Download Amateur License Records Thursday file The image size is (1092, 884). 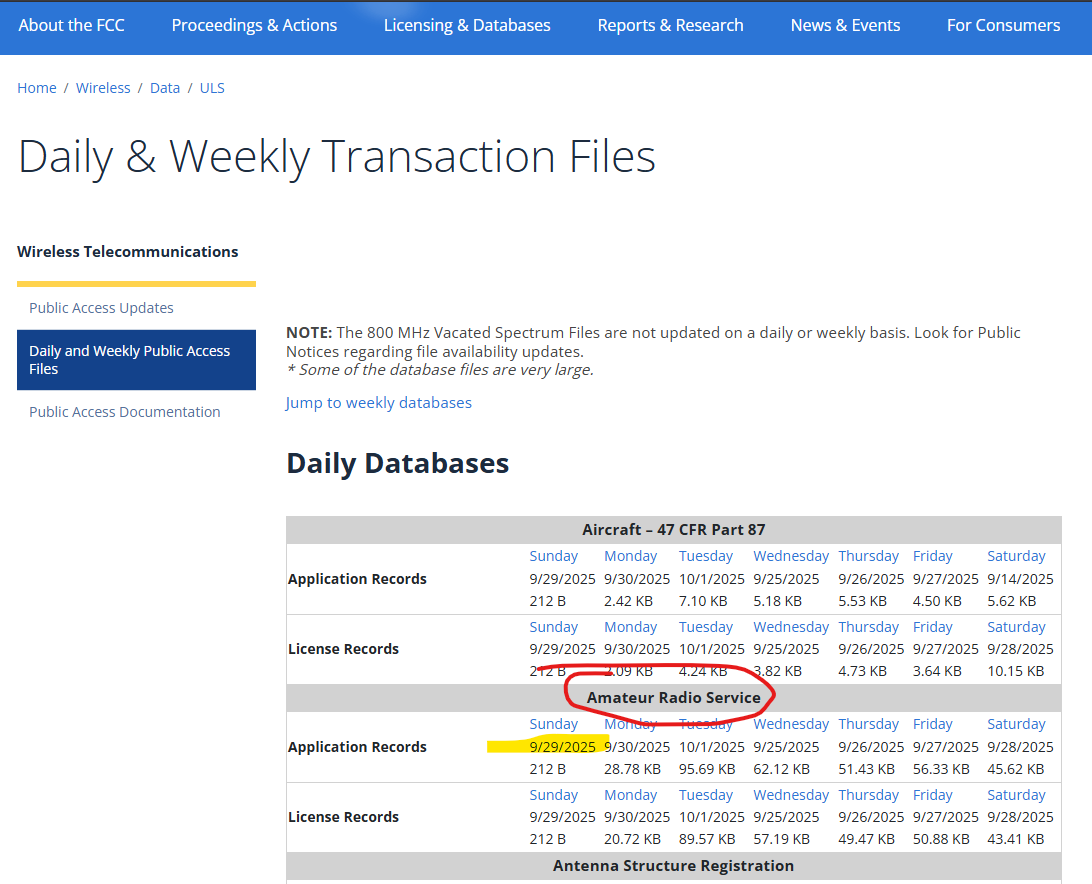pos(868,795)
